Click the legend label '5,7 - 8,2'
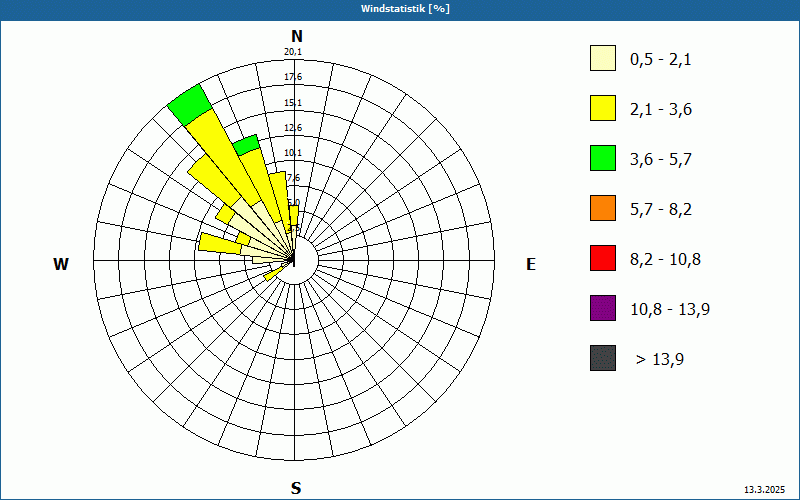 click(661, 210)
